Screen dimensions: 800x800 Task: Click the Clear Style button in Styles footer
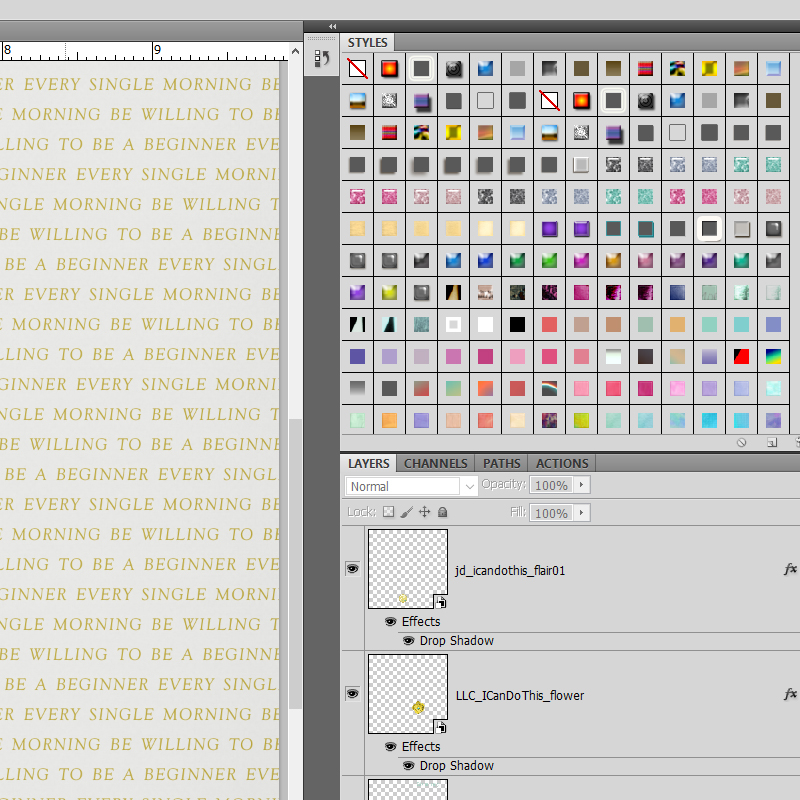pyautogui.click(x=742, y=442)
